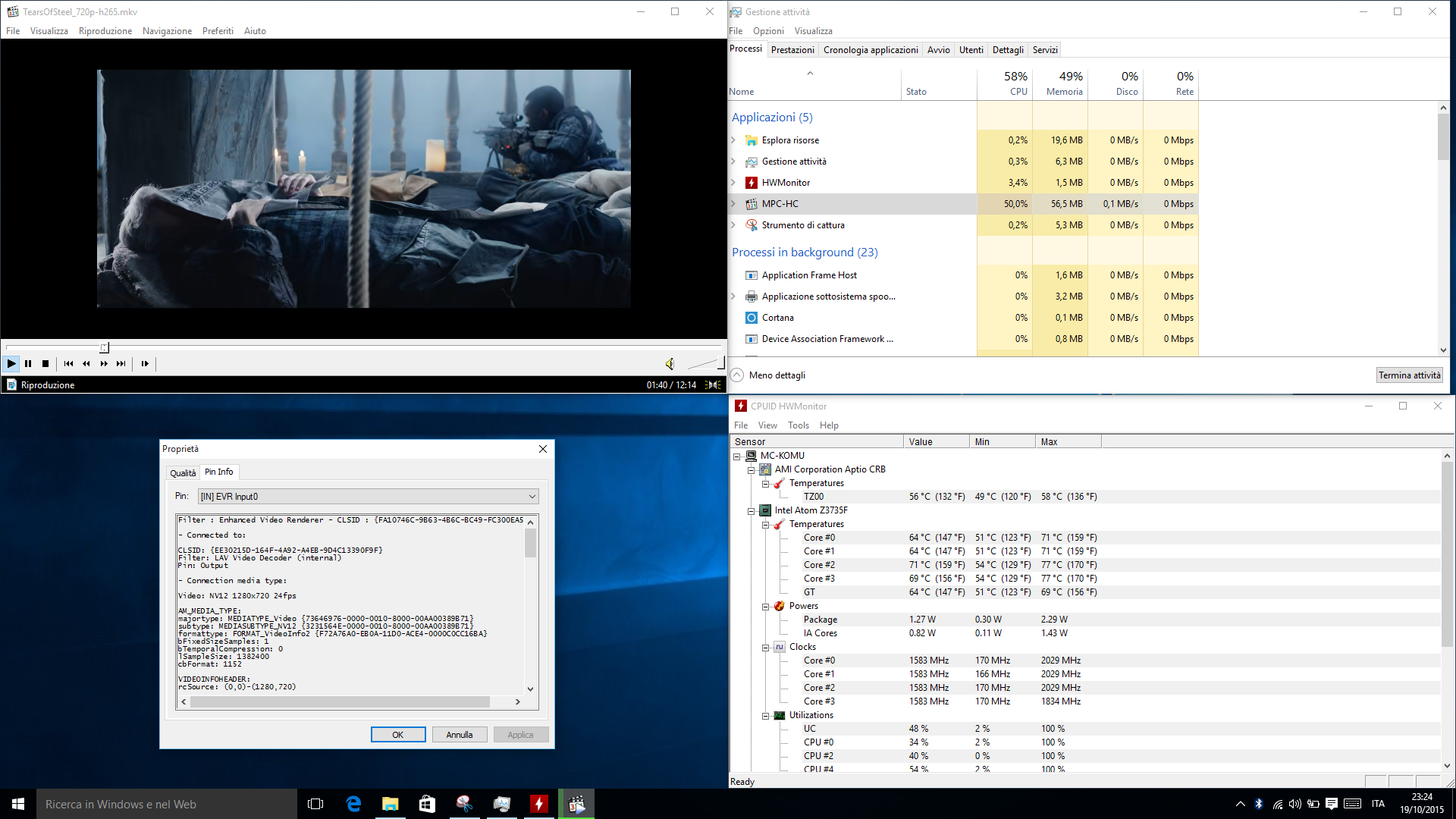
Task: Collapse the Clocks node in HWMonitor
Action: 766,648
